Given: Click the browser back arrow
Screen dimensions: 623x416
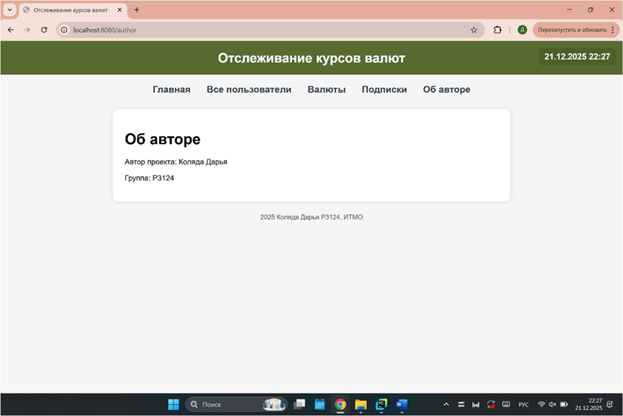Looking at the screenshot, I should pyautogui.click(x=11, y=30).
